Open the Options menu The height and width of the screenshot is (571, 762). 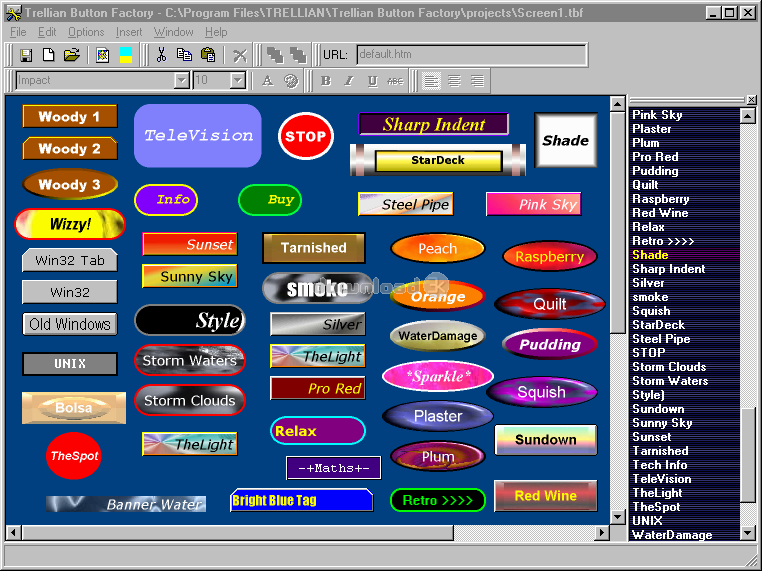click(x=86, y=32)
